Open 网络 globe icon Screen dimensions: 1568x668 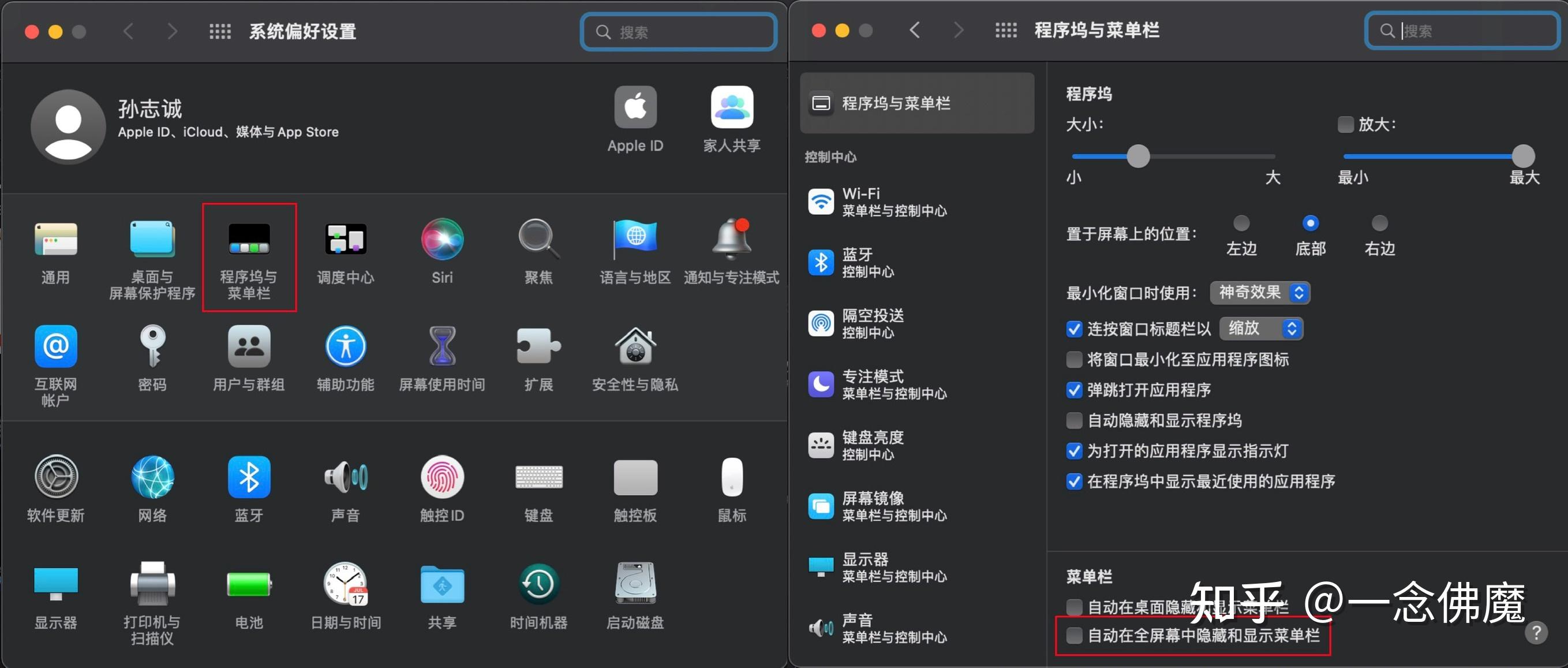click(152, 477)
